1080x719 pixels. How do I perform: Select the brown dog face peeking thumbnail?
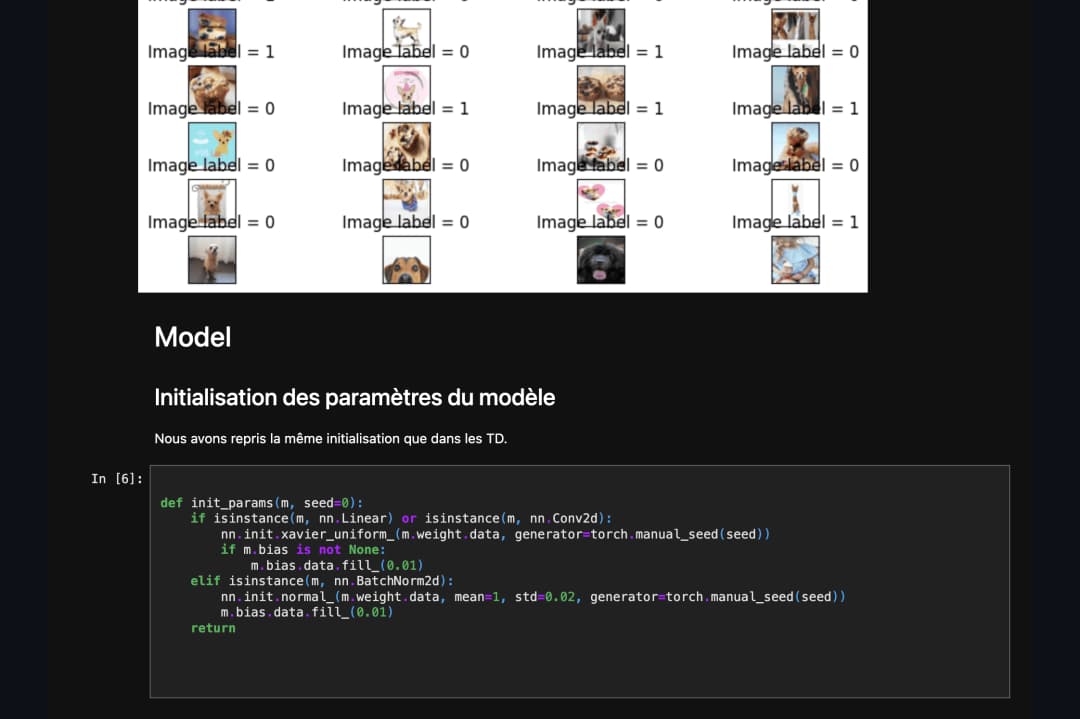(406, 260)
